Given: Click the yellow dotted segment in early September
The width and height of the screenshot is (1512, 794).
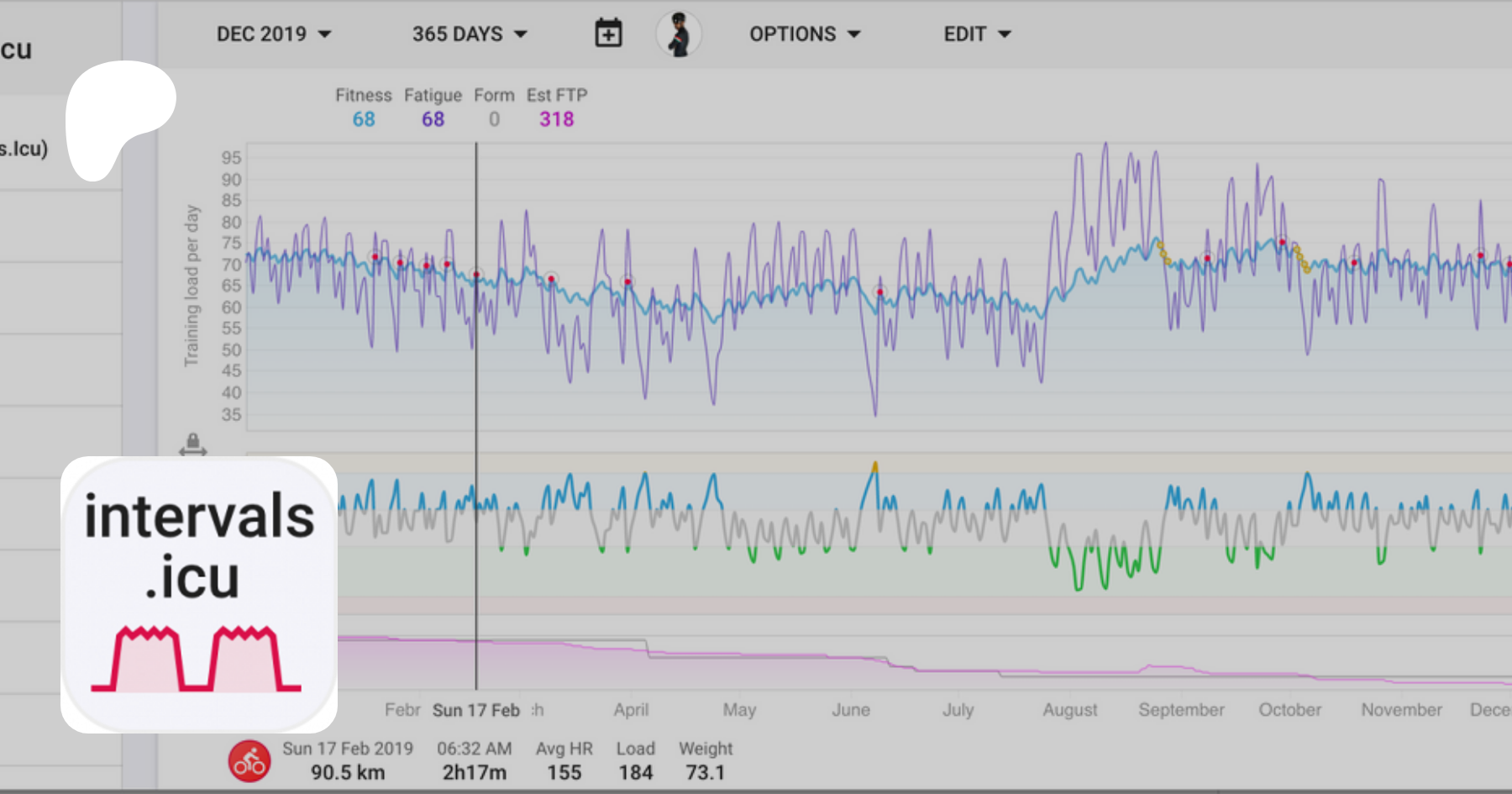Looking at the screenshot, I should coord(1163,253).
